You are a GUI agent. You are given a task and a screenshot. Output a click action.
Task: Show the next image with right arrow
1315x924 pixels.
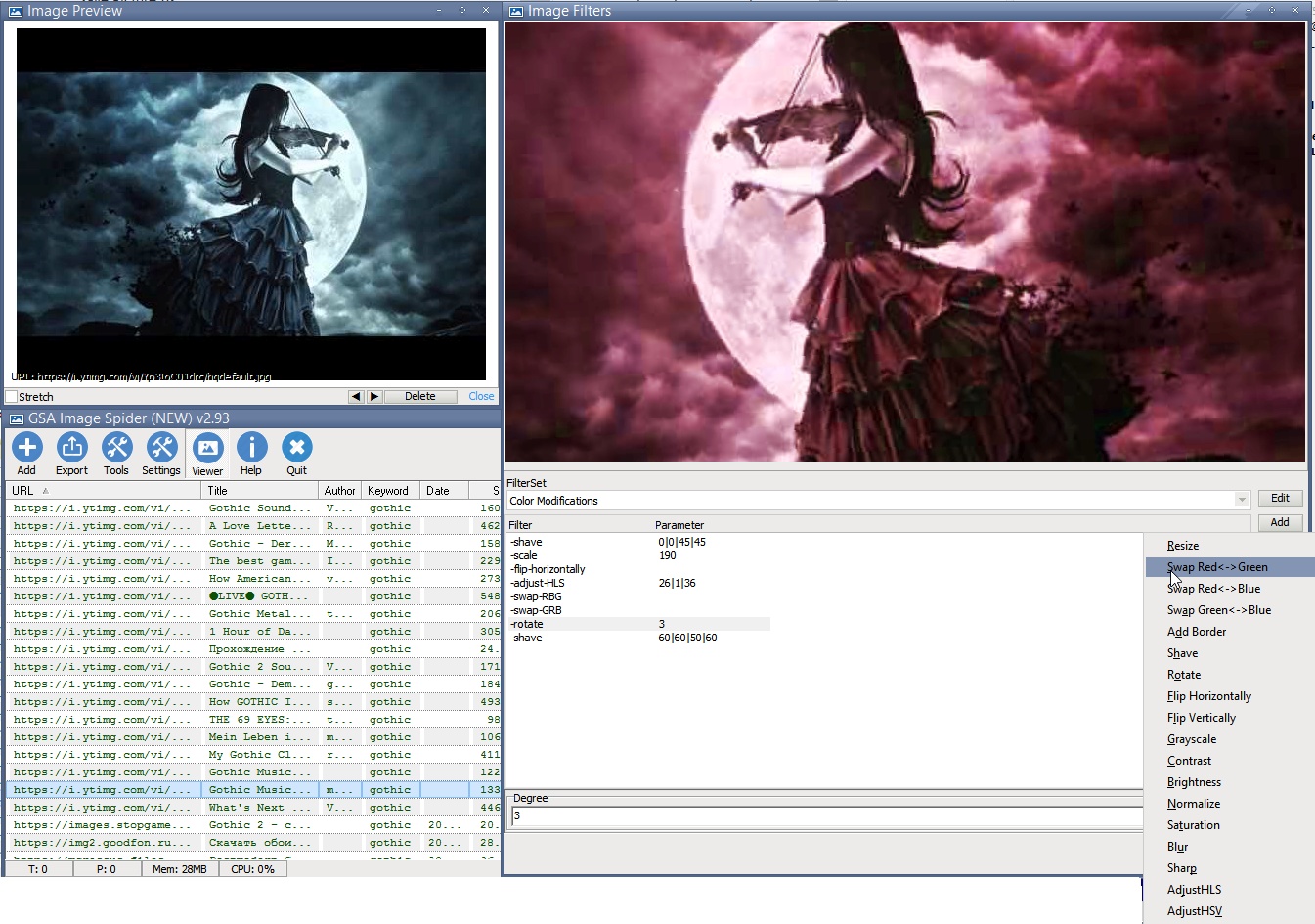click(373, 396)
